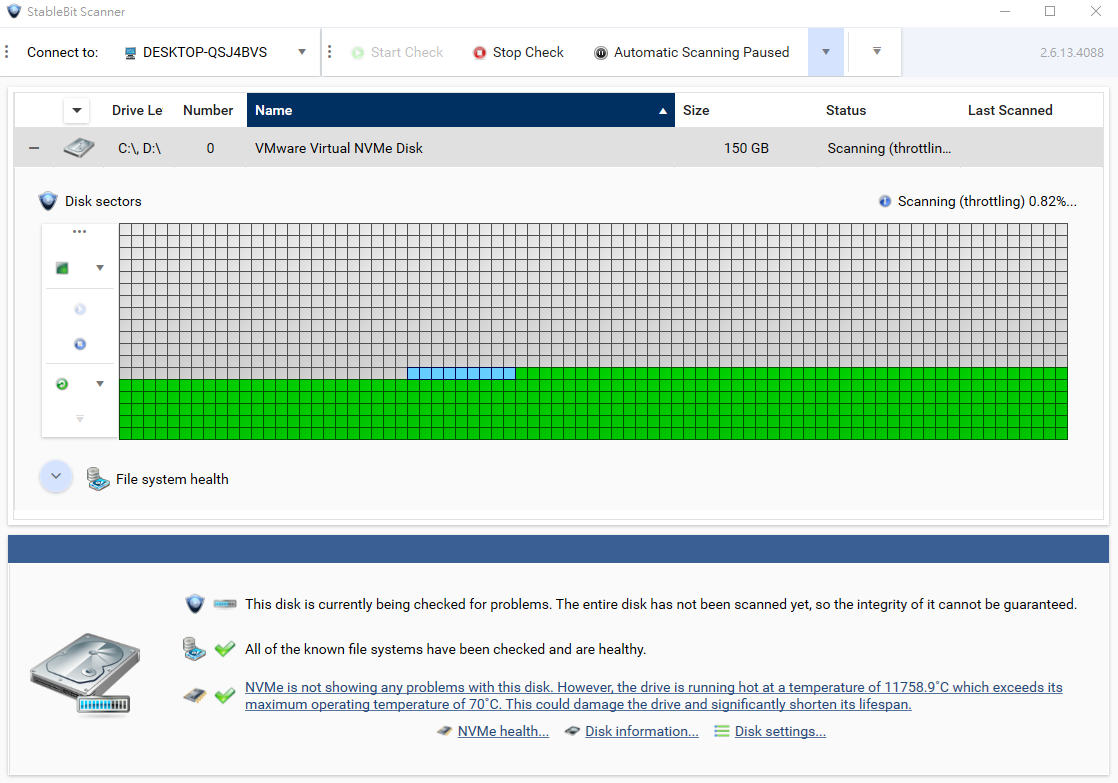Click the Scanning (throttlin... status cell
This screenshot has width=1118, height=783.
pos(889,148)
